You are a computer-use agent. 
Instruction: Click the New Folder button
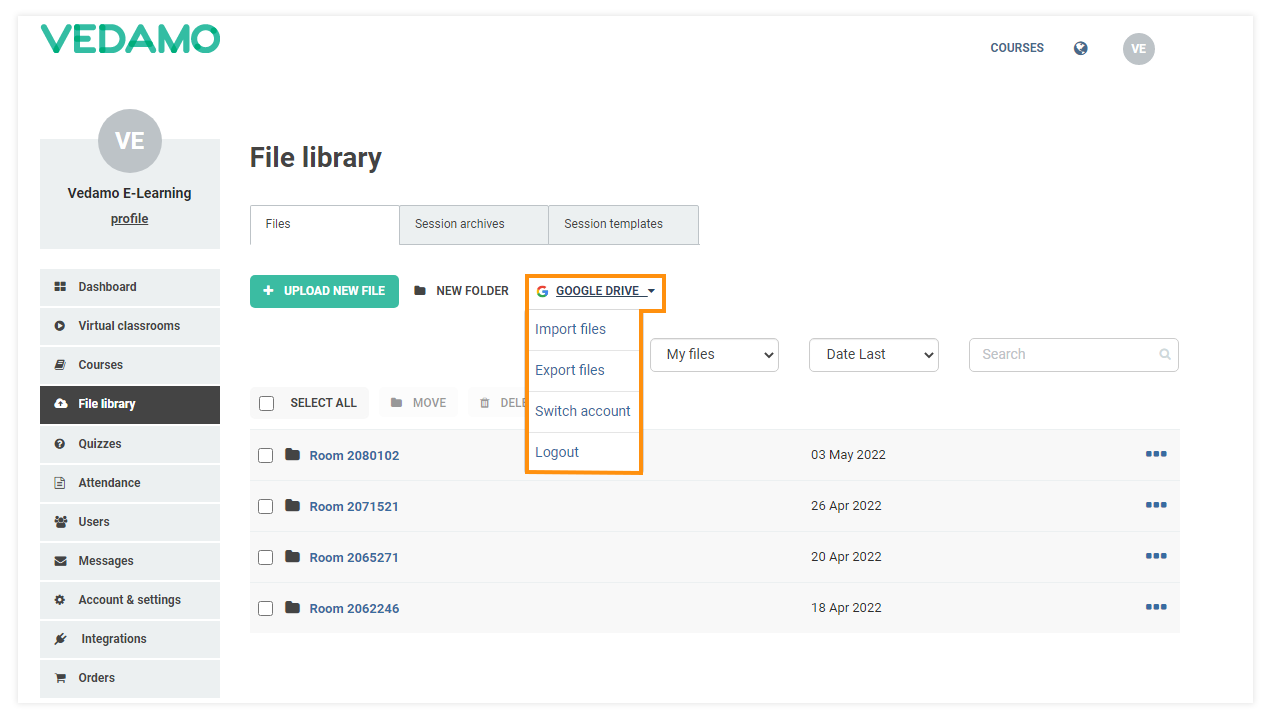(462, 291)
